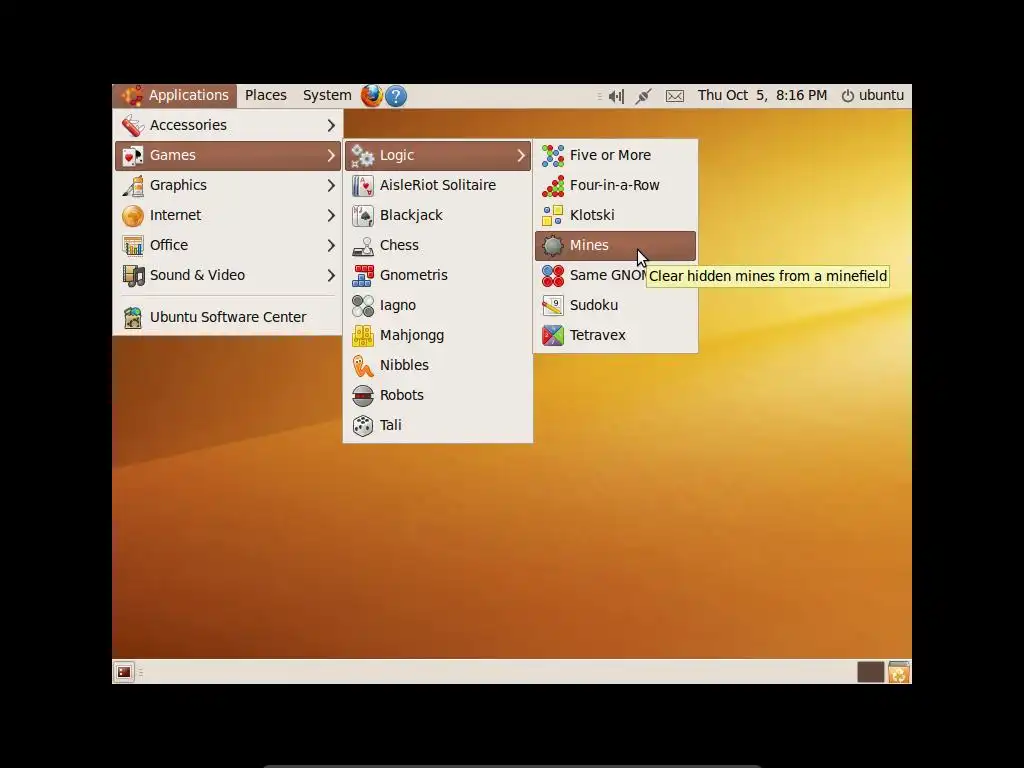Open the network connection indicator icon
This screenshot has height=768, width=1024.
click(643, 96)
